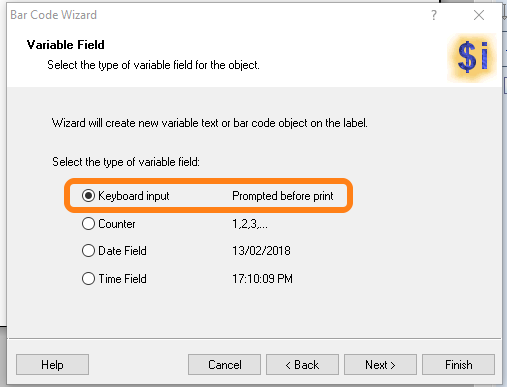Image resolution: width=507 pixels, height=387 pixels.
Task: Advance to the next wizard step
Action: click(380, 365)
